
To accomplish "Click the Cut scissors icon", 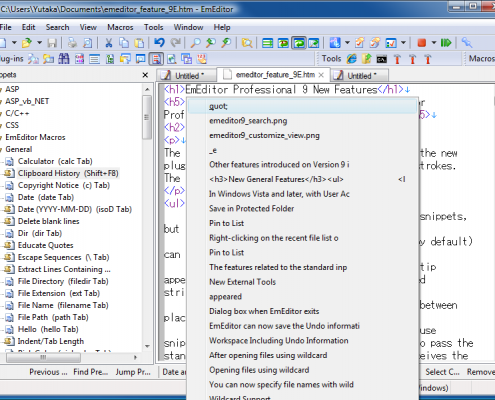I will click(108, 43).
